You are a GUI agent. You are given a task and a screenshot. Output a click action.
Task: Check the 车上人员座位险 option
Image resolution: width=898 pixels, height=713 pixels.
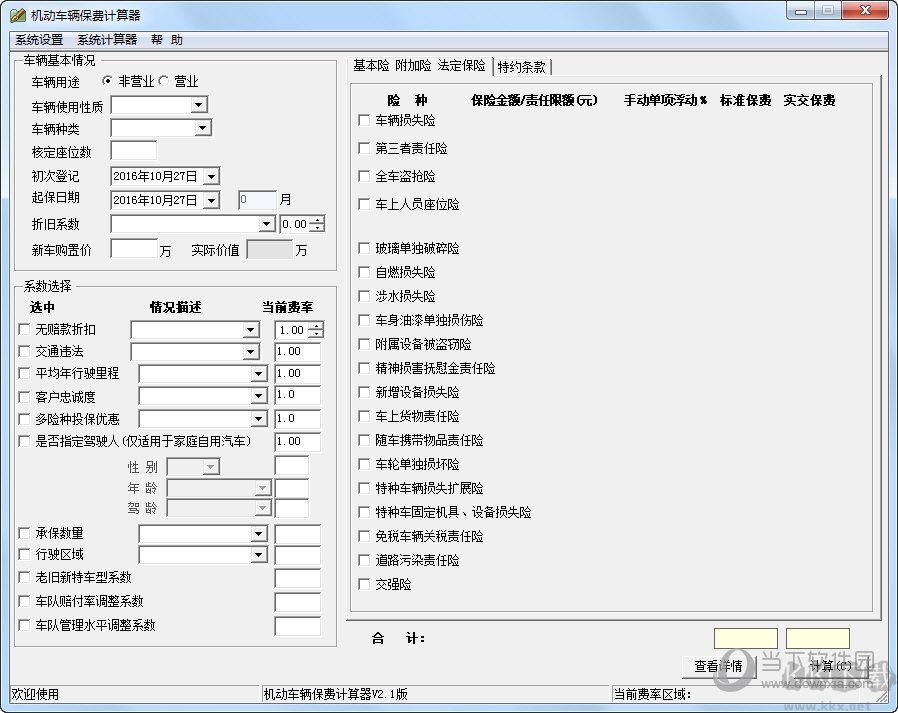[364, 204]
